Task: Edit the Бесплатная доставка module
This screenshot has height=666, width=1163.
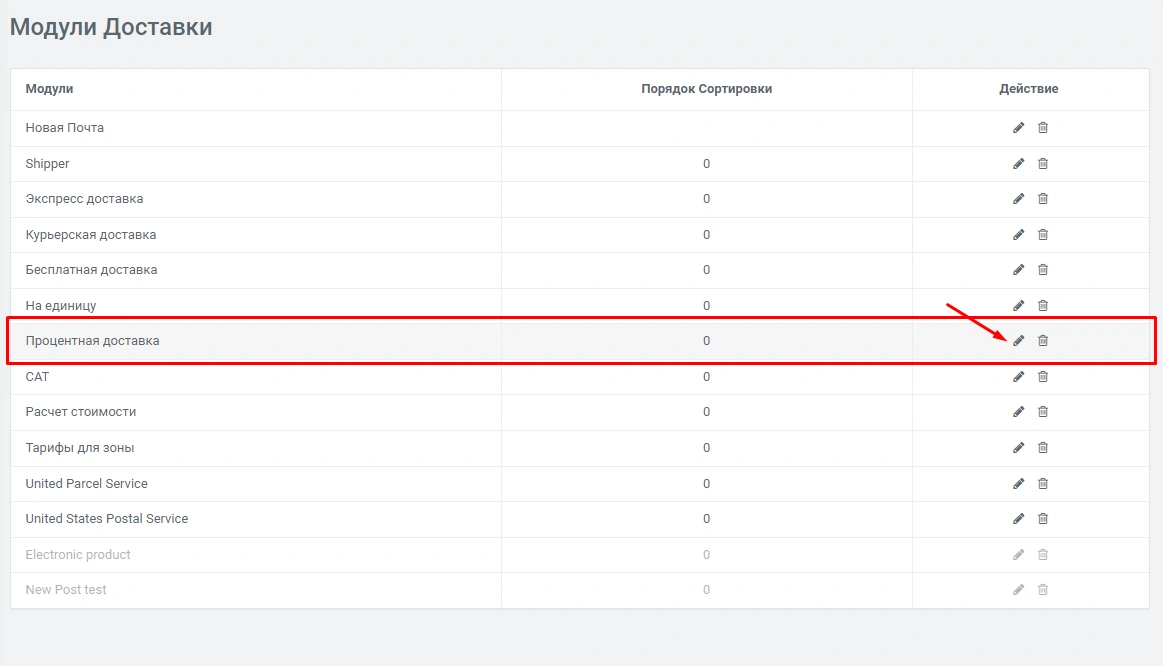Action: (1018, 270)
